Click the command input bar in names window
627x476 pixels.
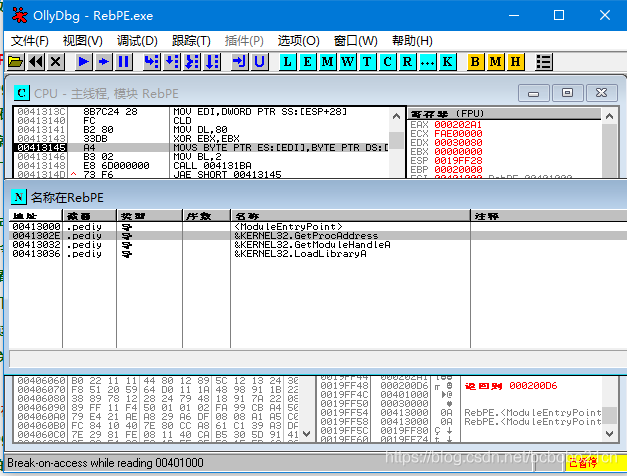318,358
